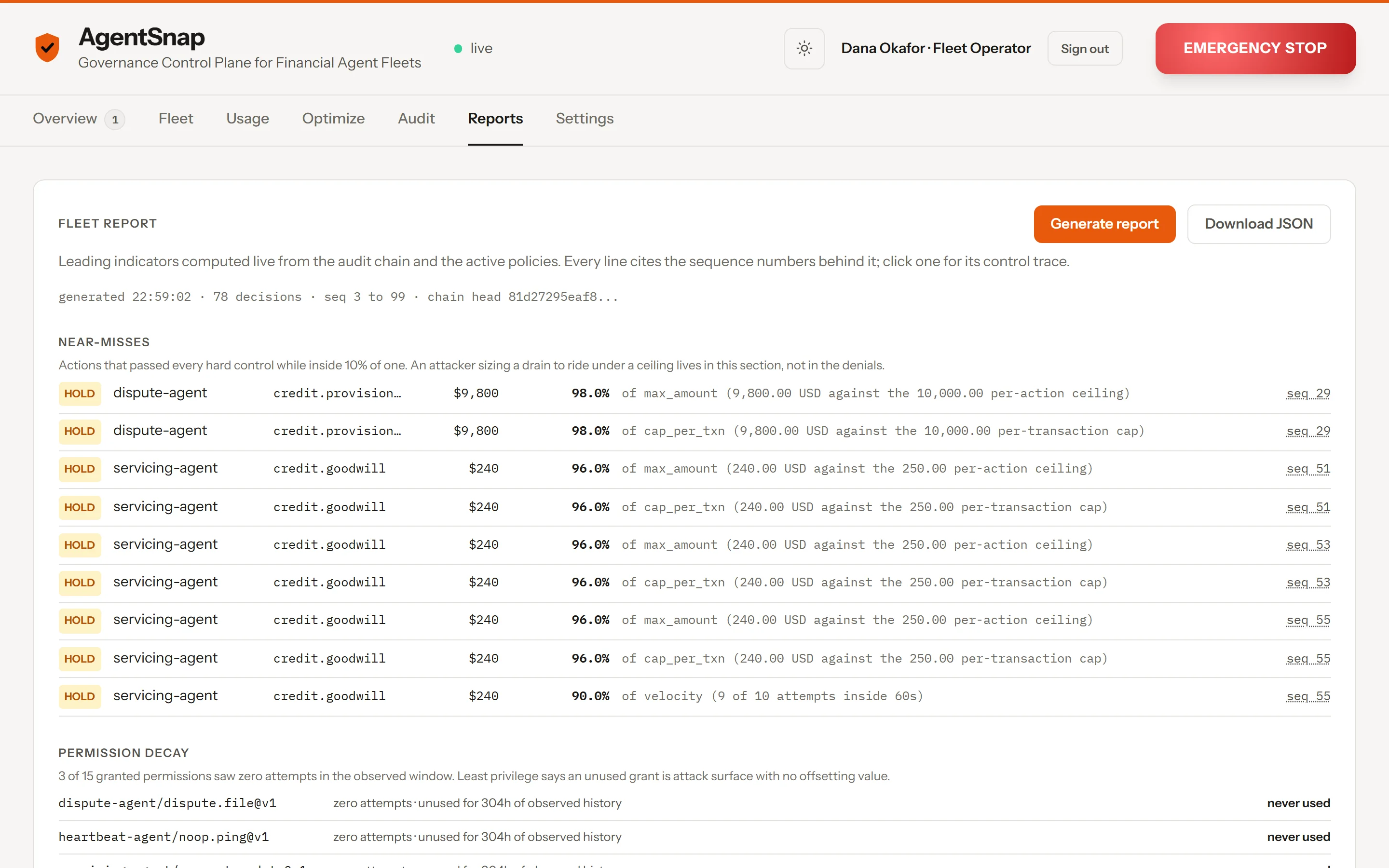Open seq 55 trace for cap_per_txn row
The width and height of the screenshot is (1389, 868).
[1308, 659]
